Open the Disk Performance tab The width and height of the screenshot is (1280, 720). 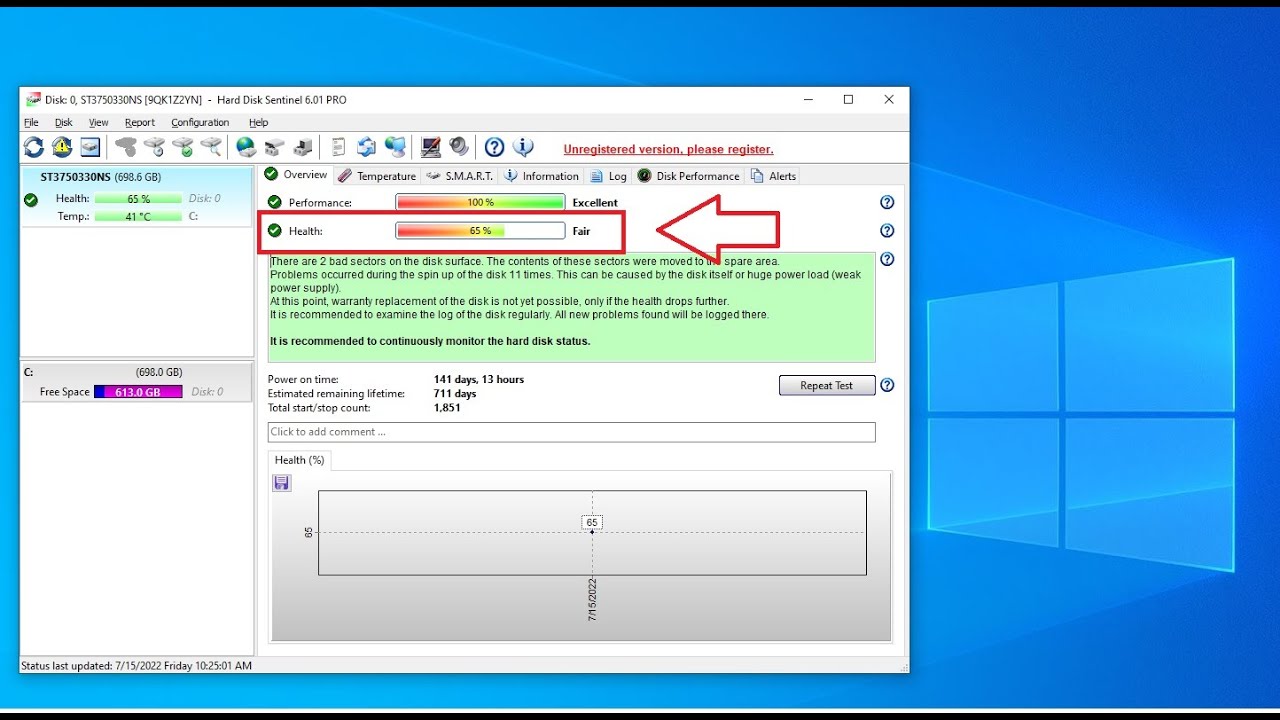coord(689,176)
